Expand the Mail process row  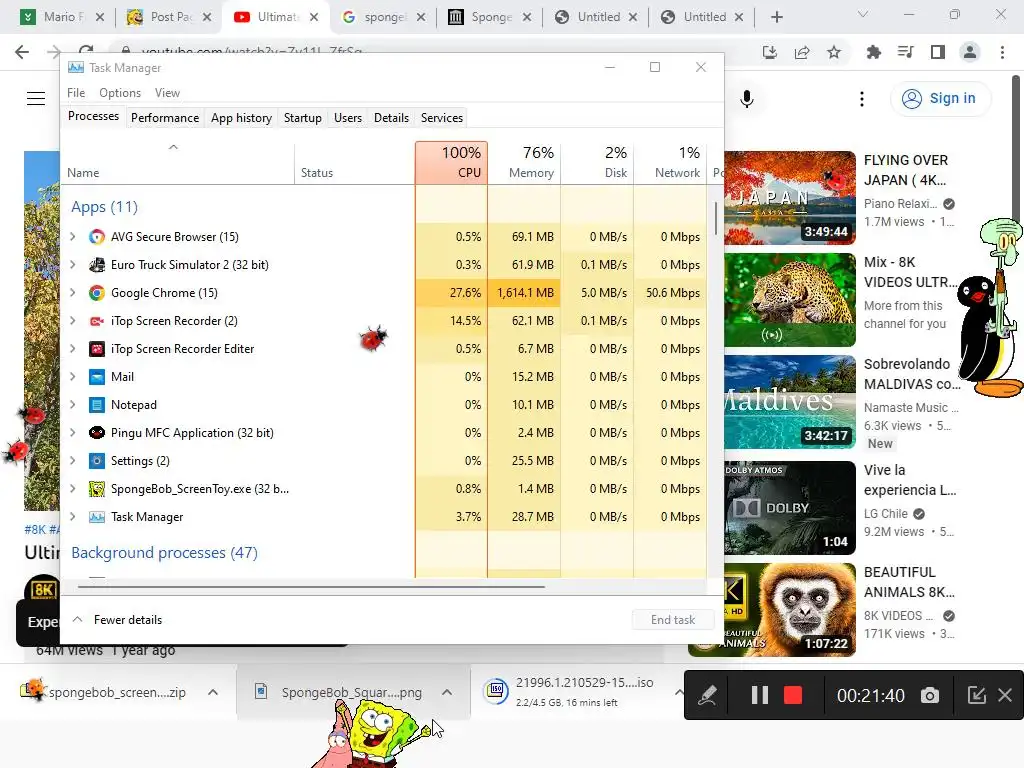pyautogui.click(x=72, y=377)
